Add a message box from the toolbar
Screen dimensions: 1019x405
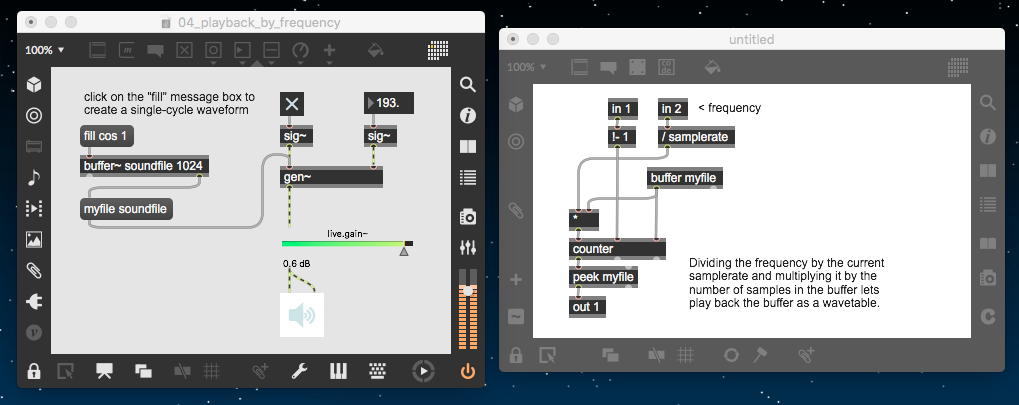126,50
